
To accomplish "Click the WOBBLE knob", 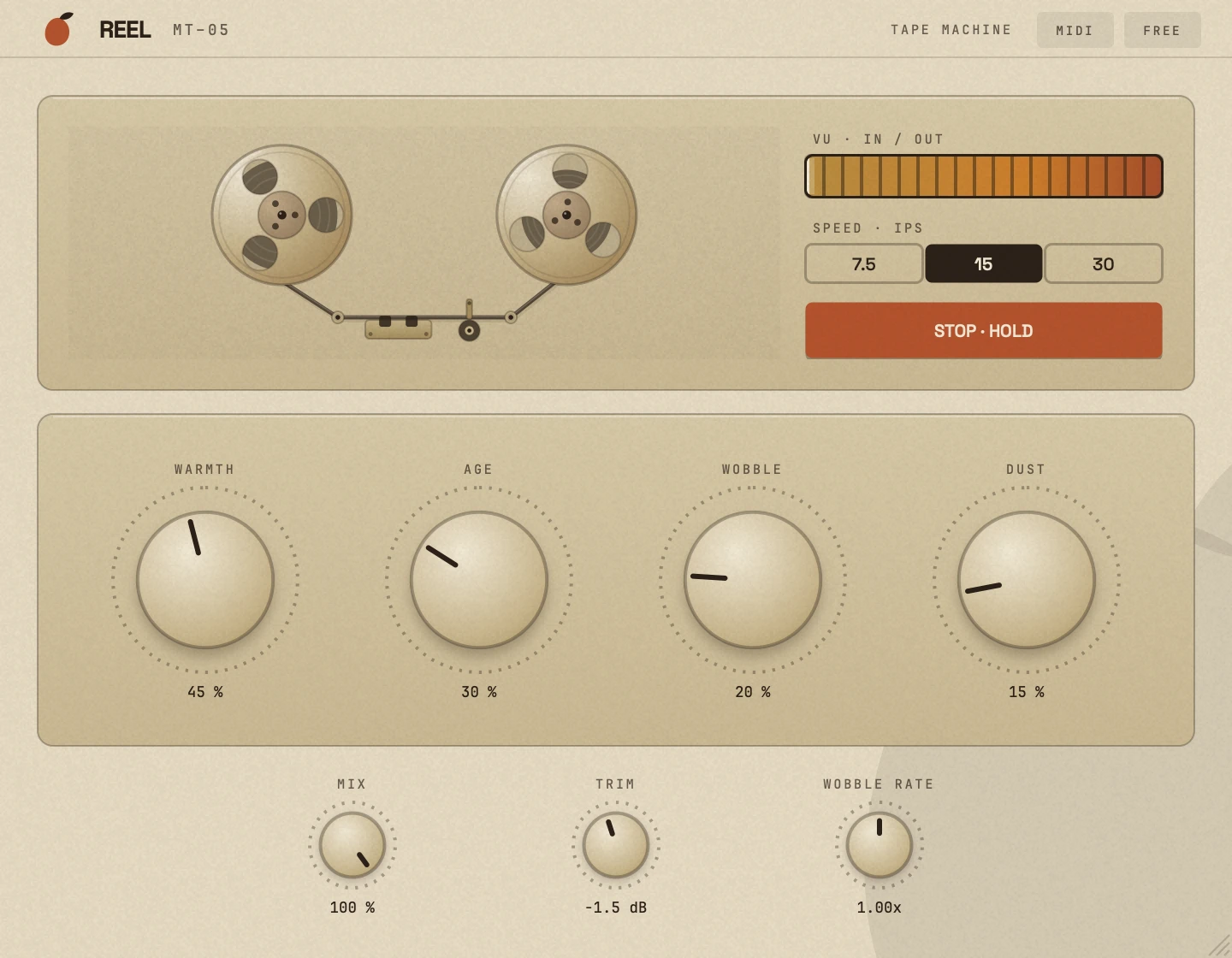I will point(753,580).
